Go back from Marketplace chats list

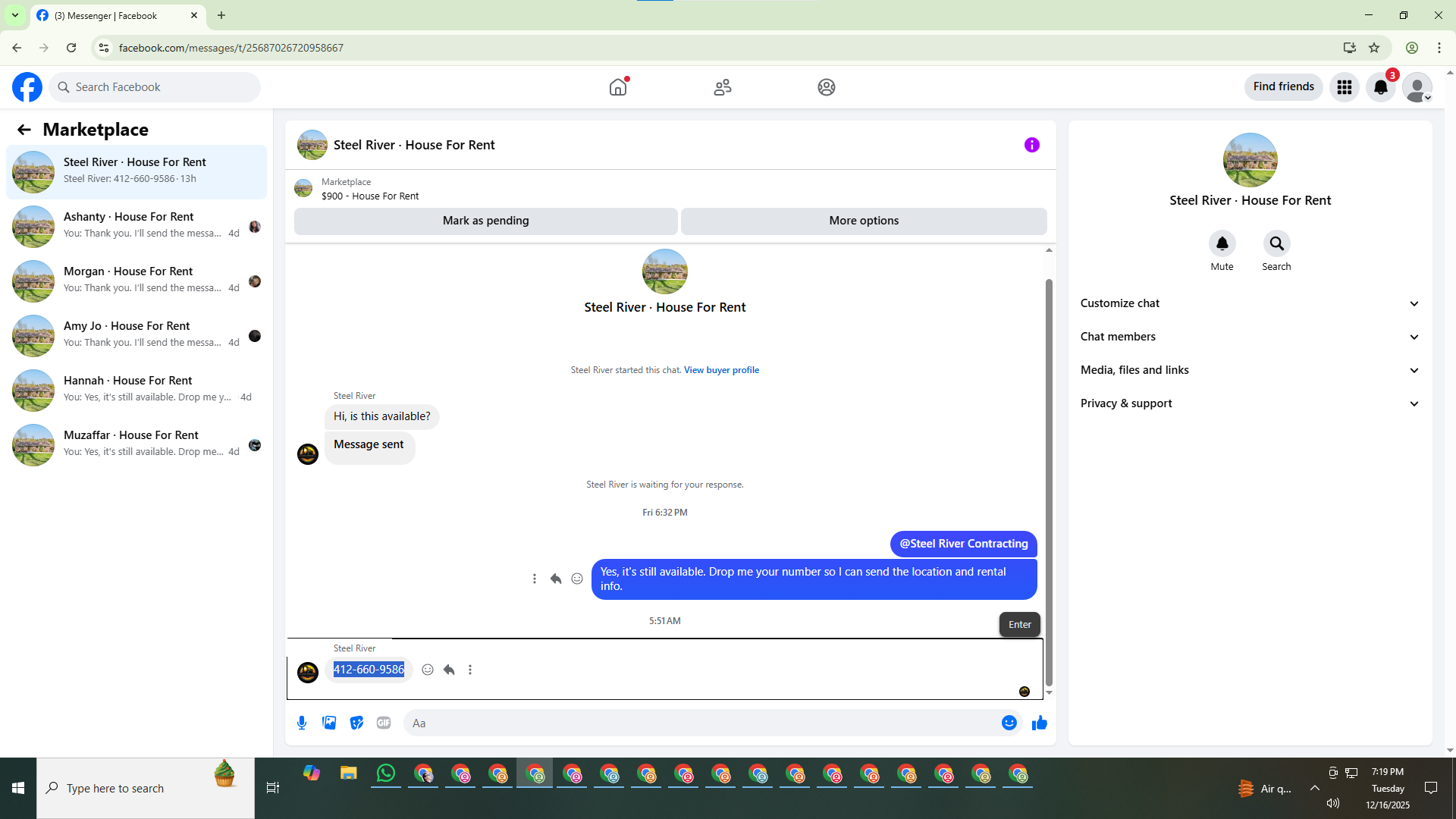coord(24,130)
